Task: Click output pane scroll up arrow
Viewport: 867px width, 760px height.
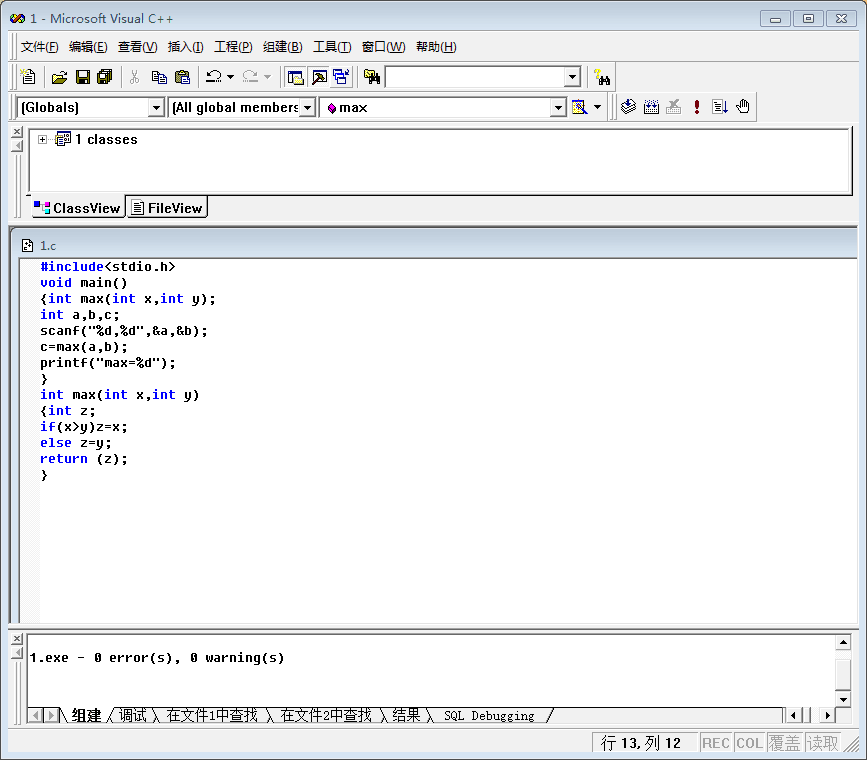Action: 843,642
